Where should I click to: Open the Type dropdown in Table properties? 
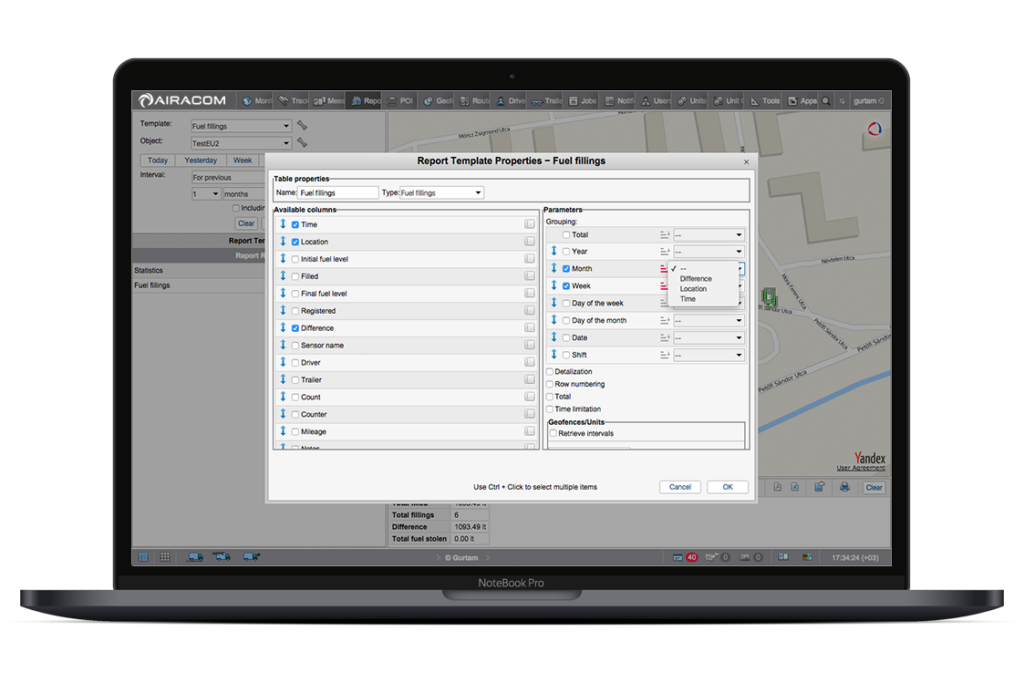pyautogui.click(x=441, y=193)
